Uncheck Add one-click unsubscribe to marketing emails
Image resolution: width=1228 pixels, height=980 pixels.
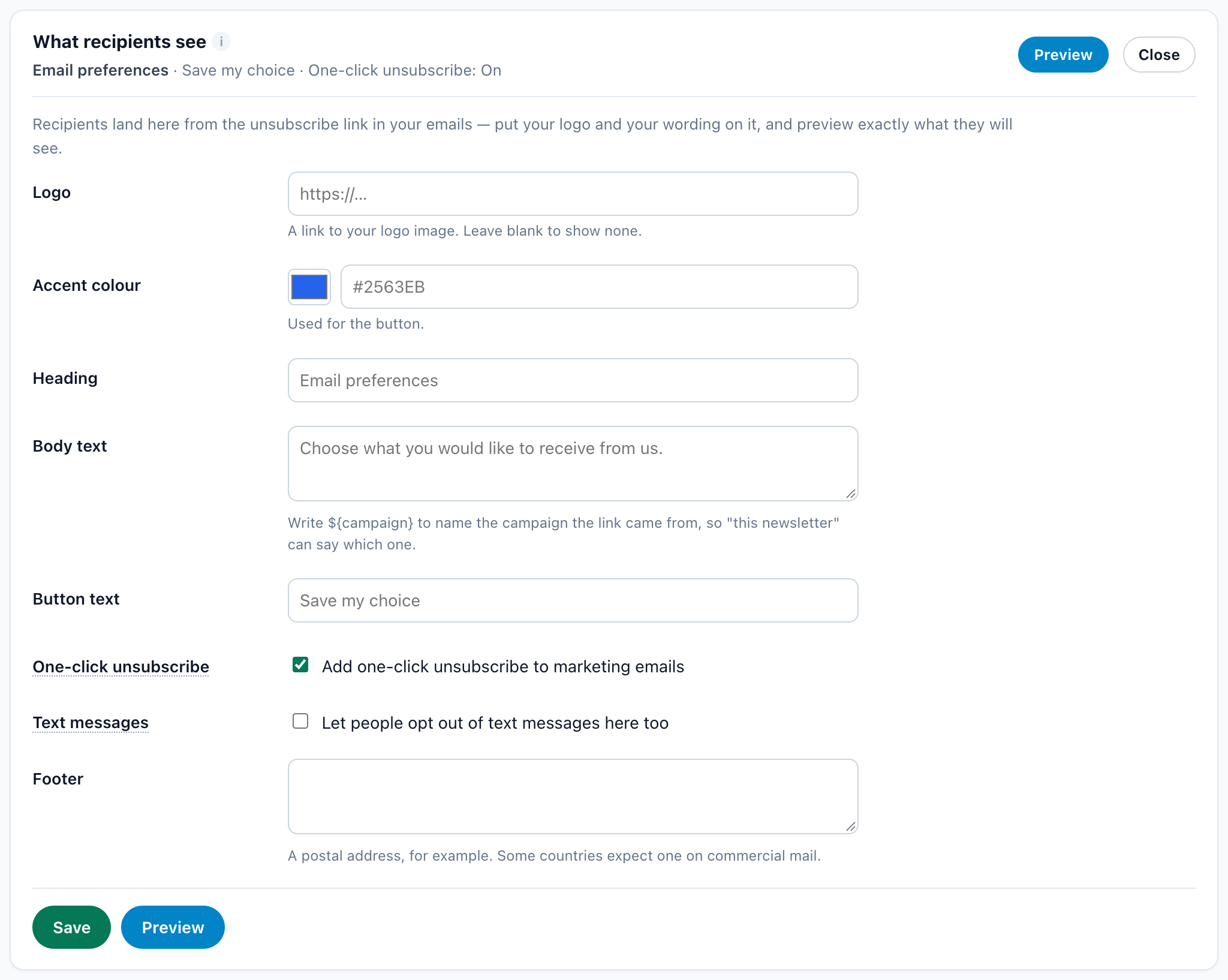click(x=300, y=665)
